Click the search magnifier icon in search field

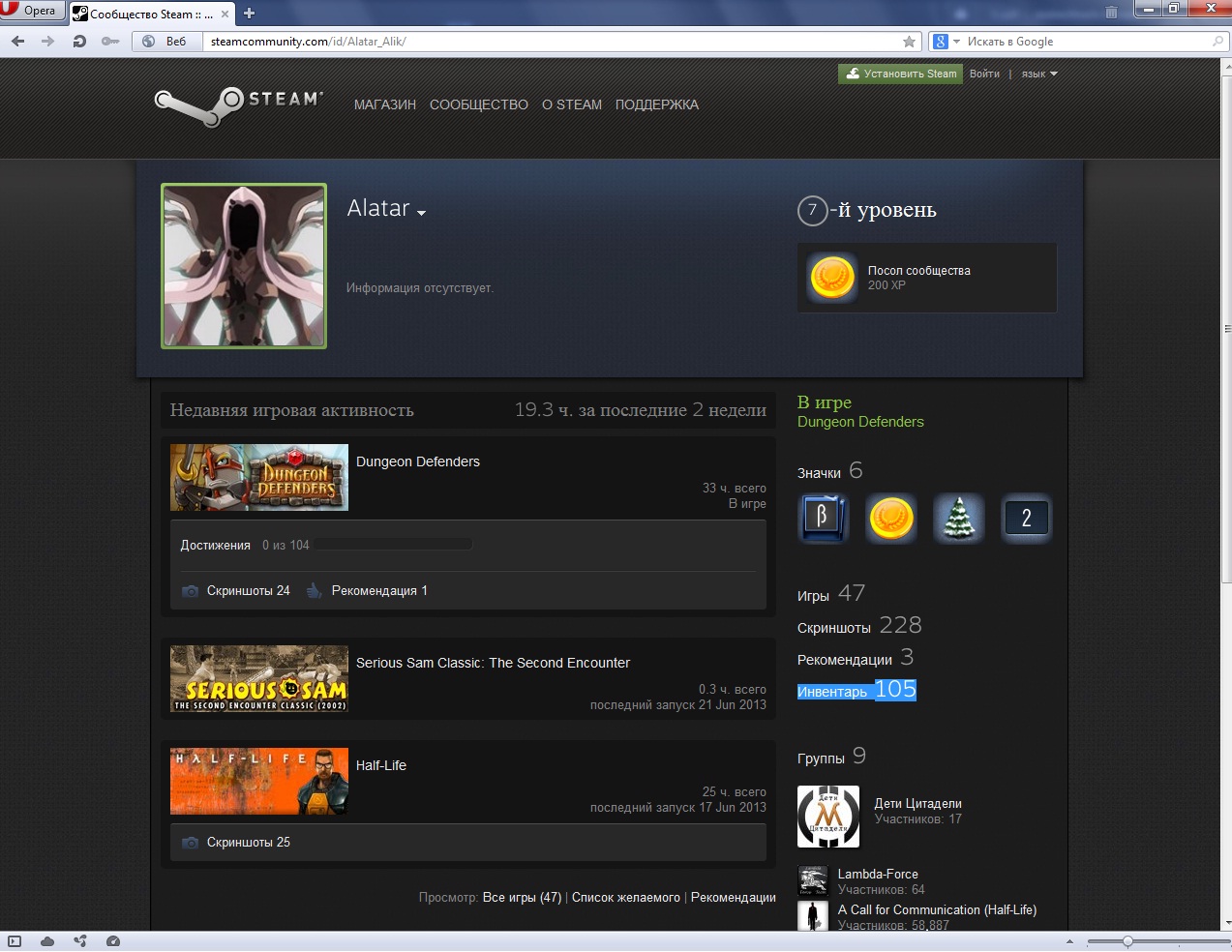[1218, 42]
